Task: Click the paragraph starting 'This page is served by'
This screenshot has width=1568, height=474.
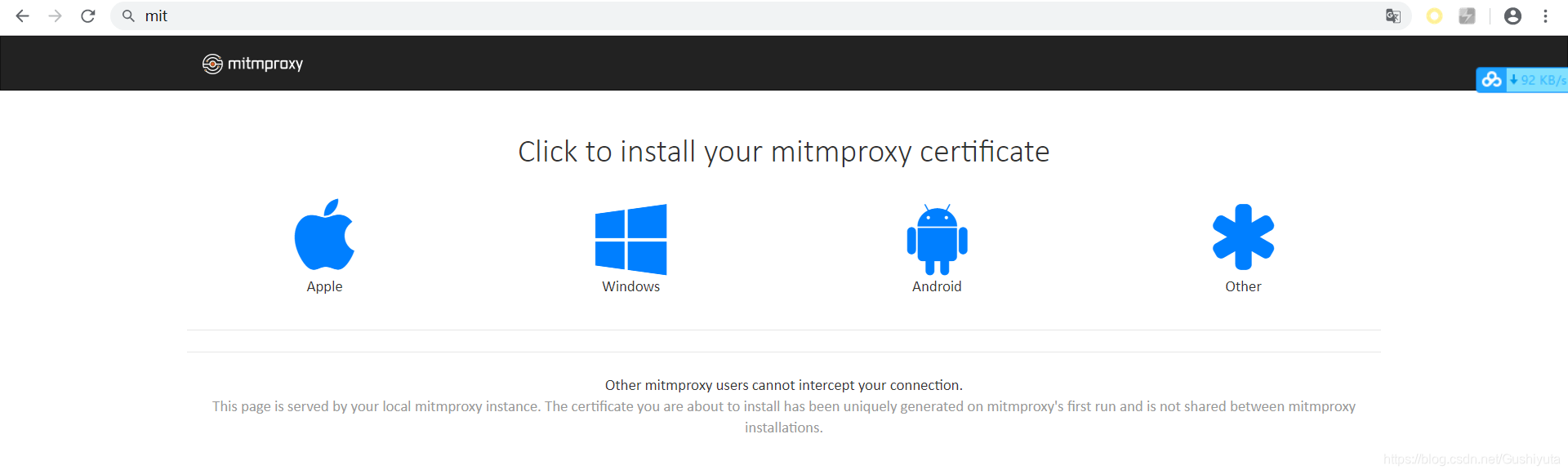Action: pyautogui.click(x=784, y=417)
